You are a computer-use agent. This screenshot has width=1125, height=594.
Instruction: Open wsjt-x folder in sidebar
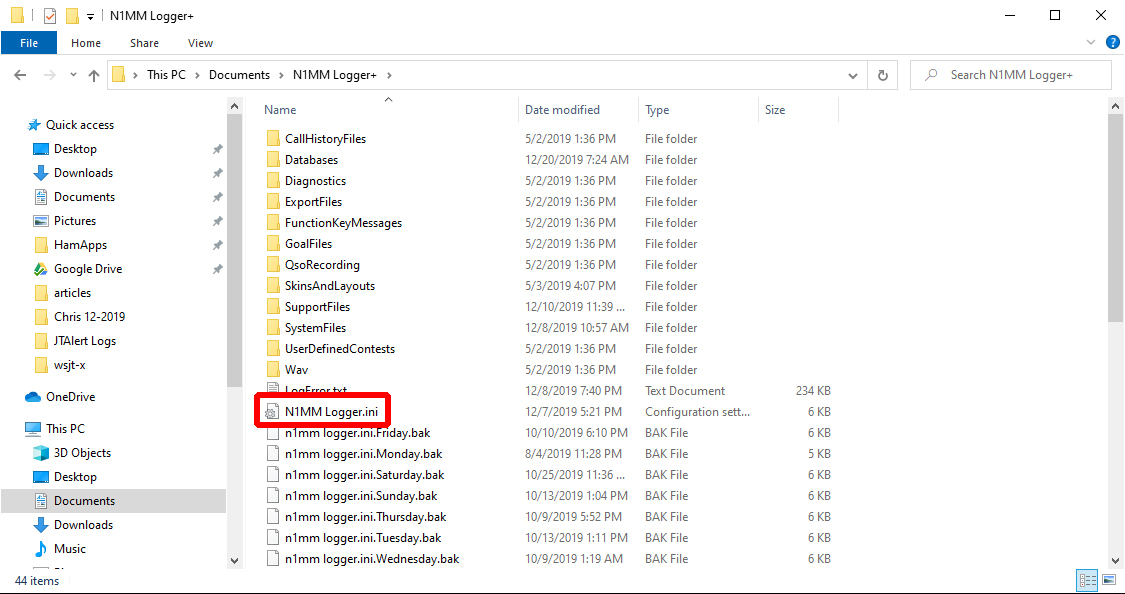point(70,365)
